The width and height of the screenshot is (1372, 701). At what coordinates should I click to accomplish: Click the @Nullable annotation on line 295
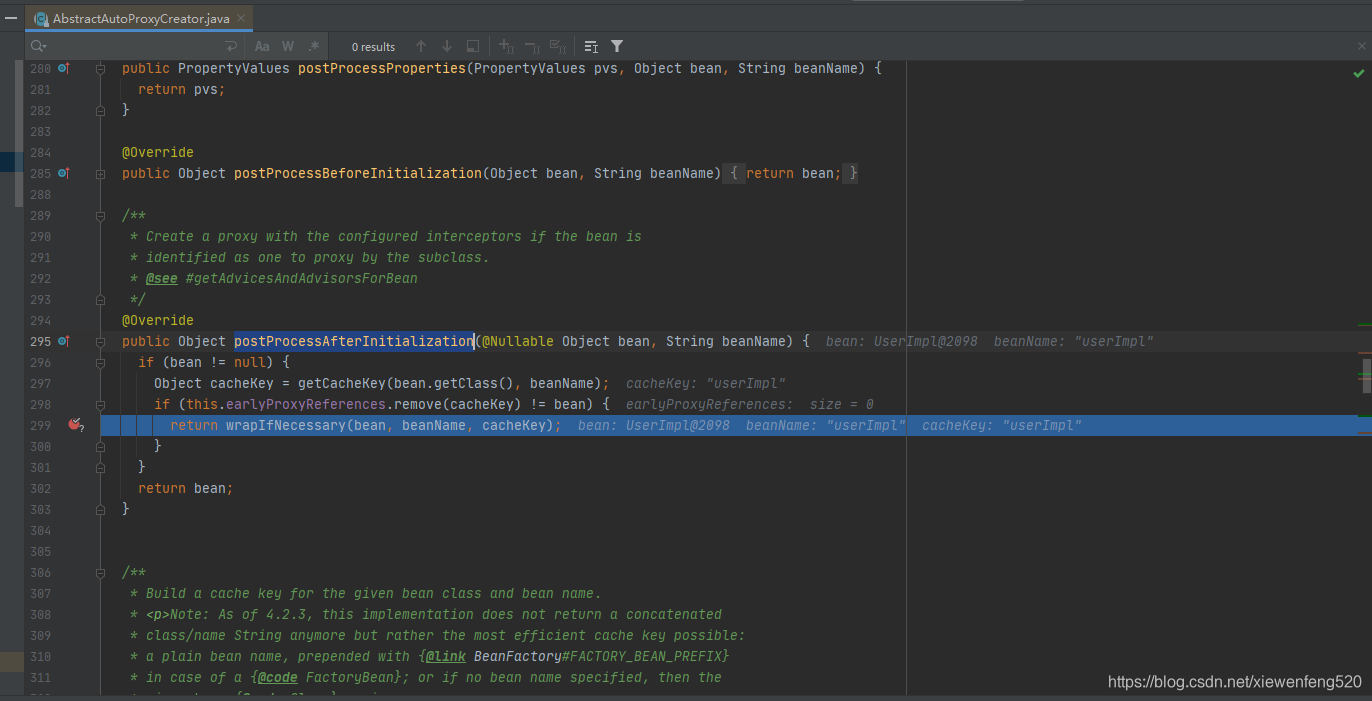[x=518, y=341]
